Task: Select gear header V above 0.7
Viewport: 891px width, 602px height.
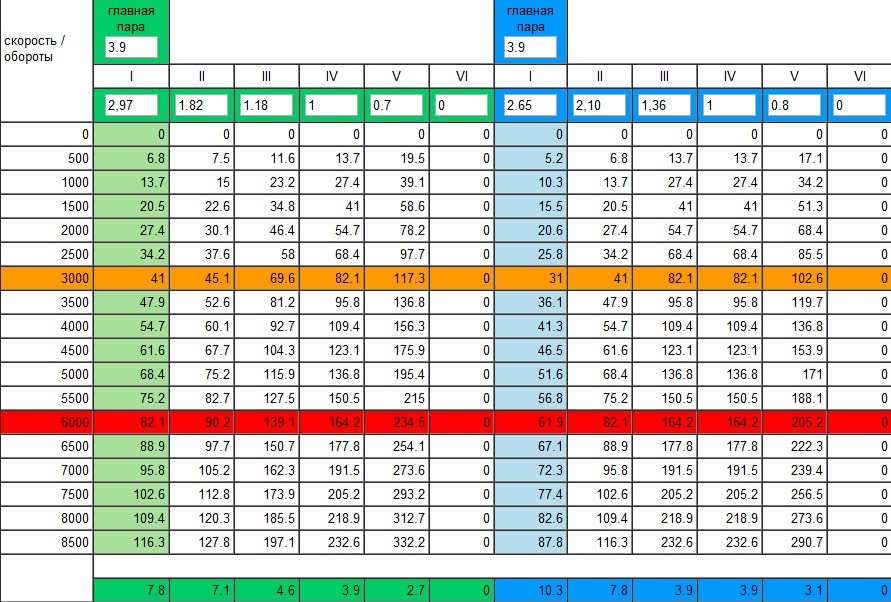Action: tap(397, 76)
